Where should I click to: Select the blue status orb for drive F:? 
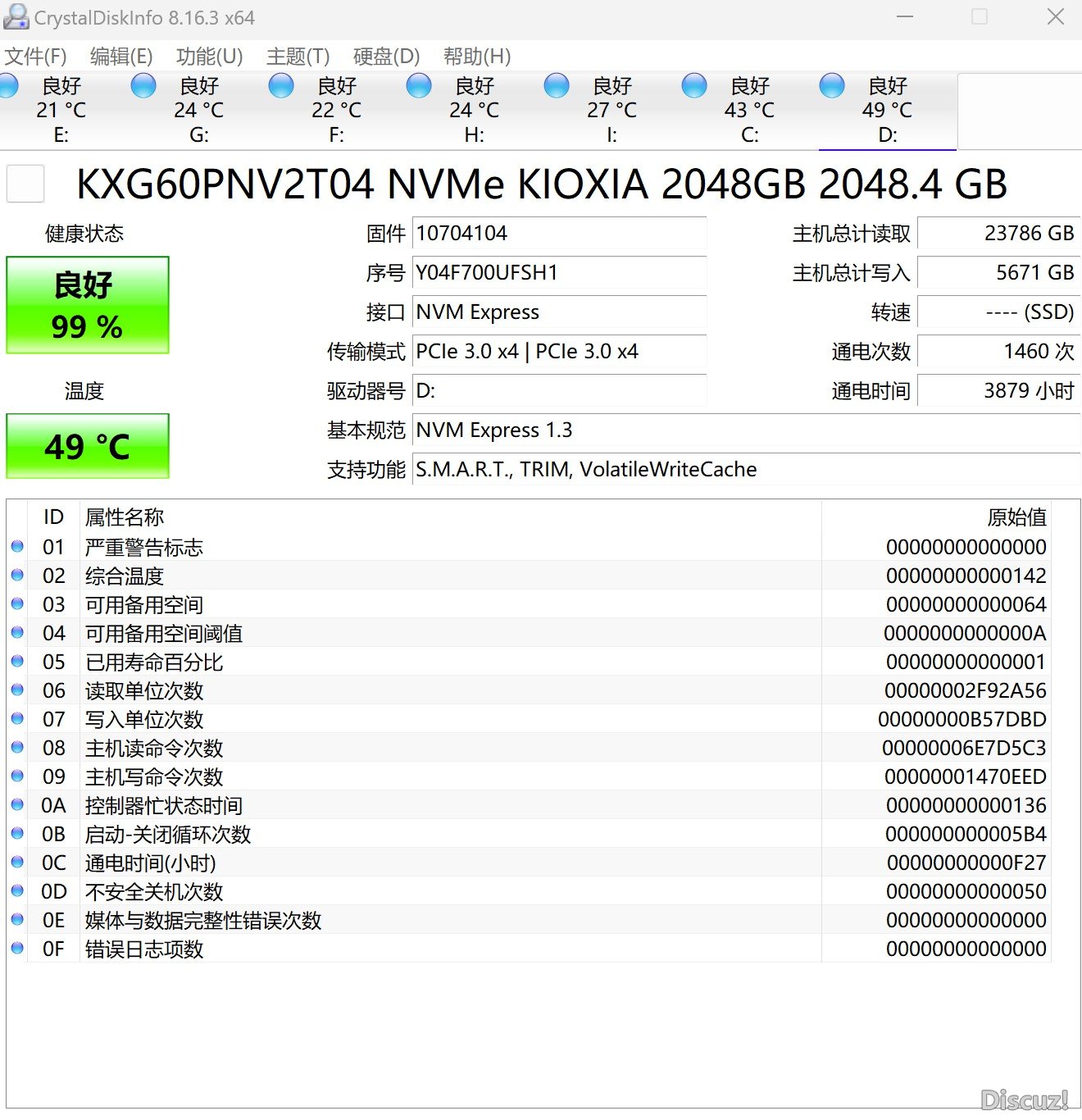click(x=281, y=86)
